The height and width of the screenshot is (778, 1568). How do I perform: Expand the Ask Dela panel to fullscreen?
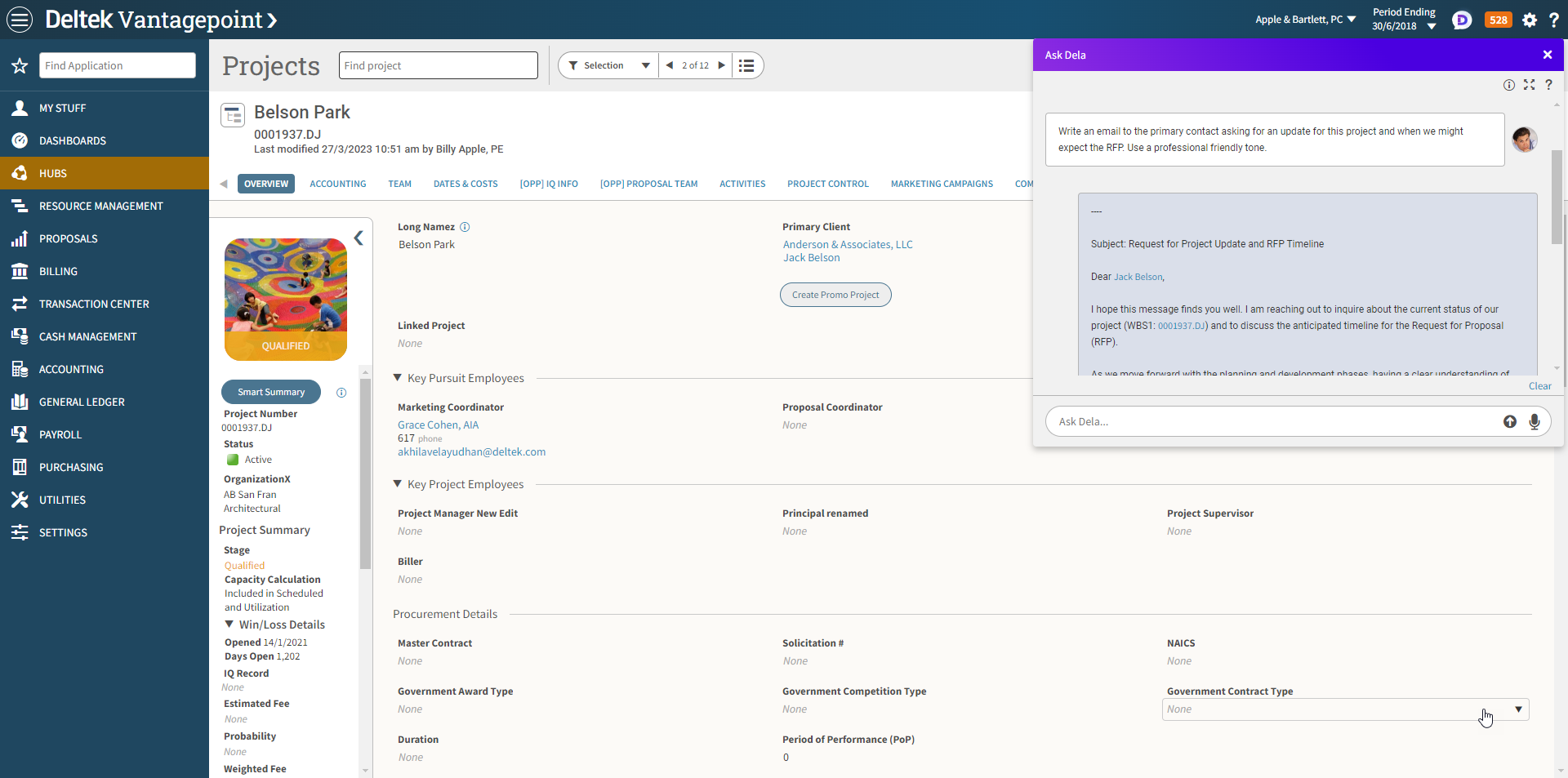click(1529, 85)
